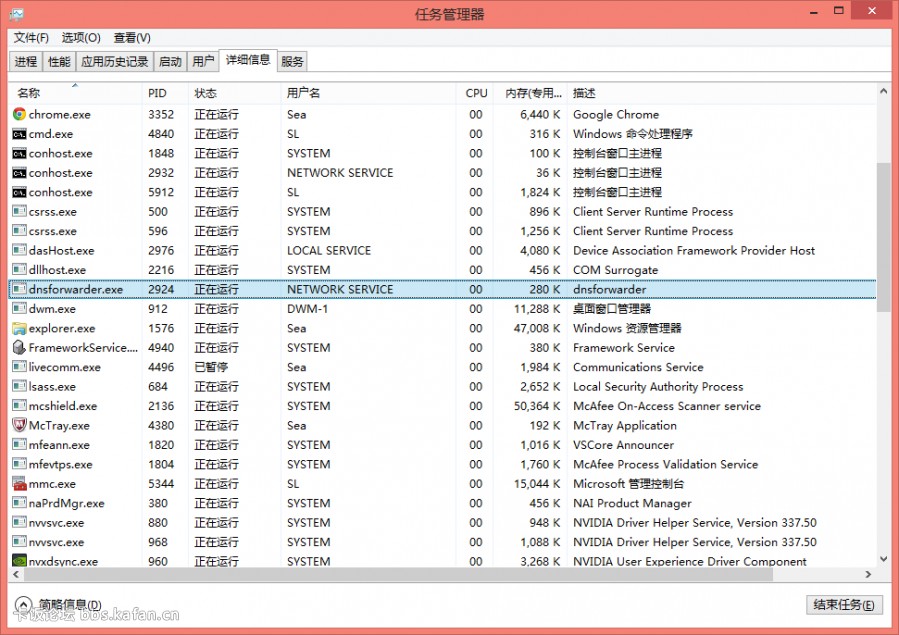
Task: Open the 查看(V) menu
Action: pyautogui.click(x=132, y=38)
